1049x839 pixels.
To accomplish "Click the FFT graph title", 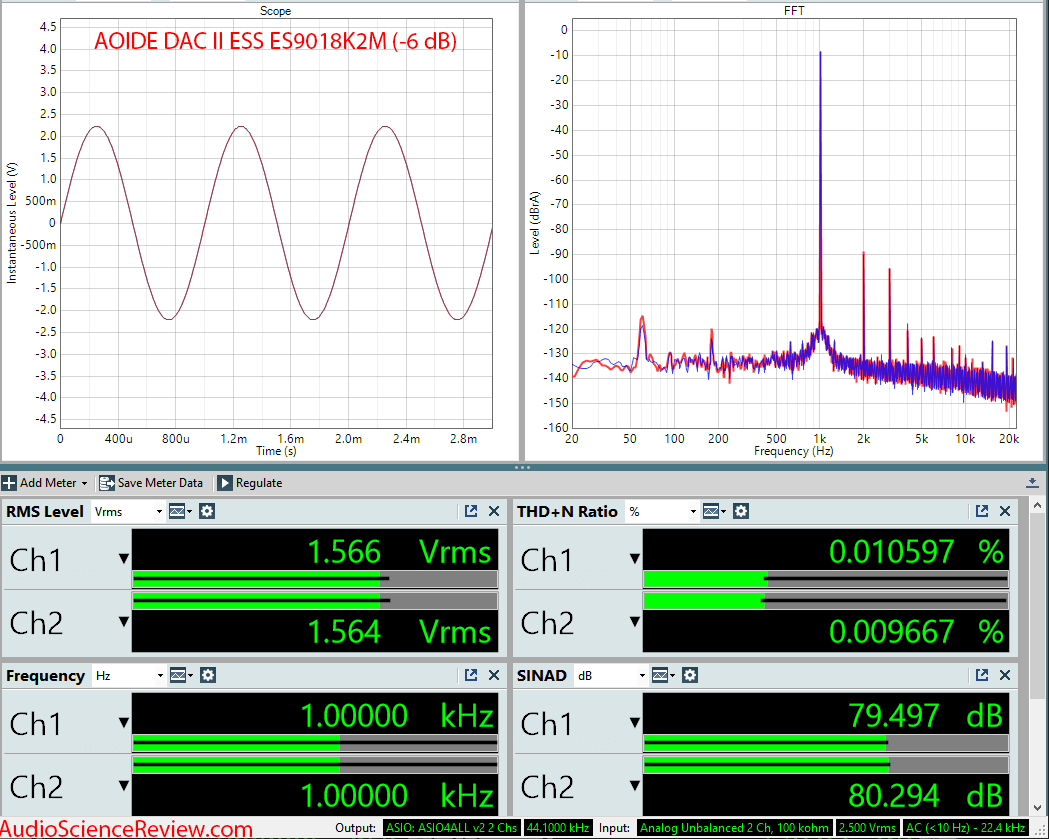I will tap(794, 11).
